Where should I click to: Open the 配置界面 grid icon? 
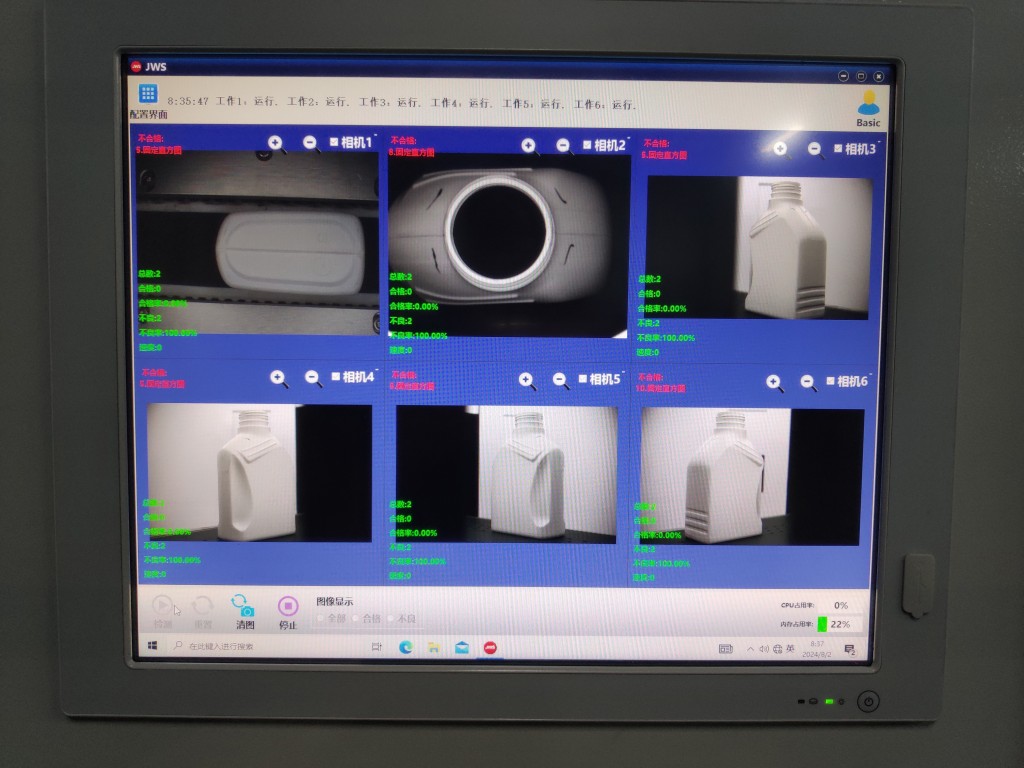coord(148,94)
